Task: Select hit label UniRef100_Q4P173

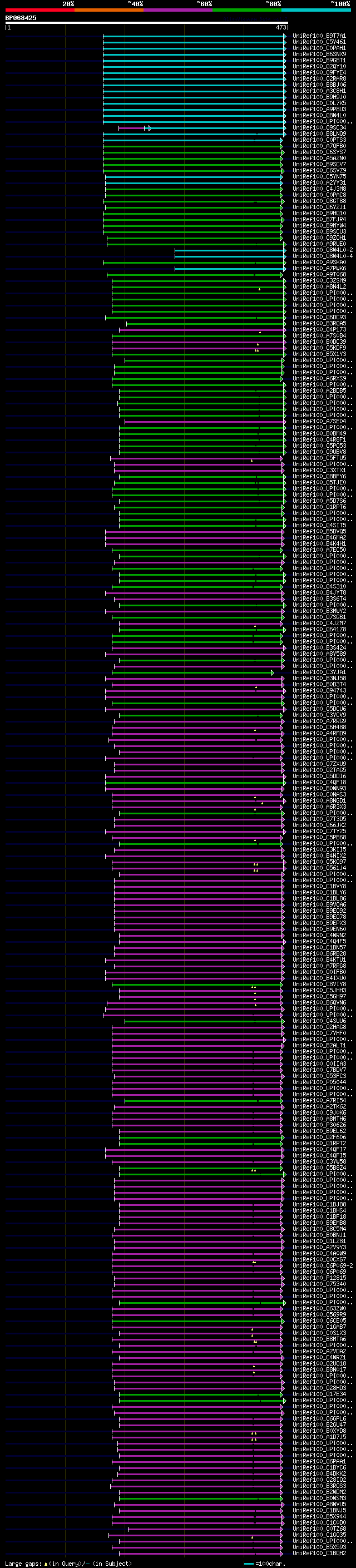Action: coord(319,330)
